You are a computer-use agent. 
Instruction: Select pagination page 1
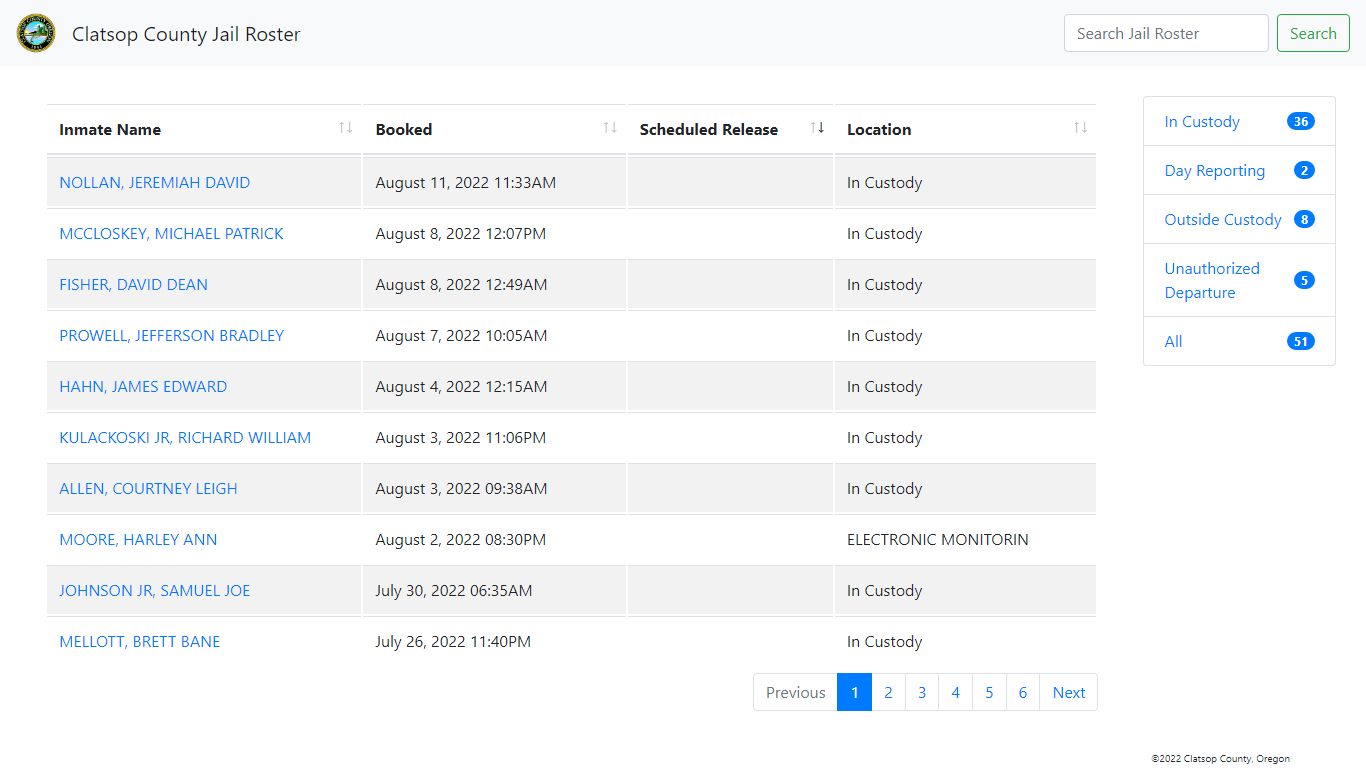pyautogui.click(x=854, y=692)
